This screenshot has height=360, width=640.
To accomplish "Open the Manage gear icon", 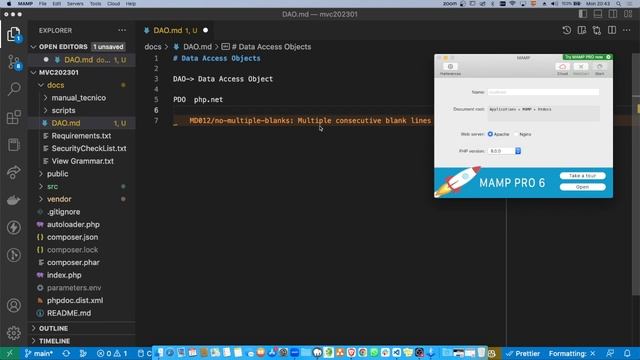I will point(14,333).
